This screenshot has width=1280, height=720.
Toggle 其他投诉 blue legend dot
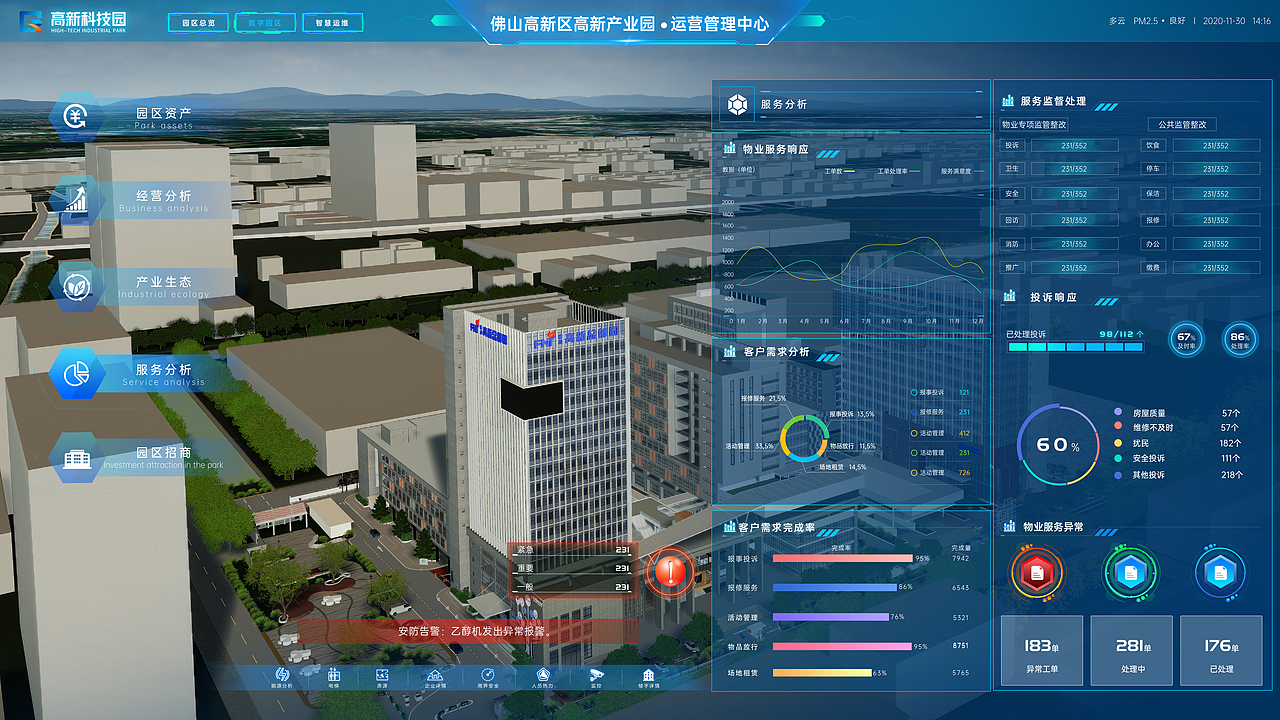[1118, 475]
